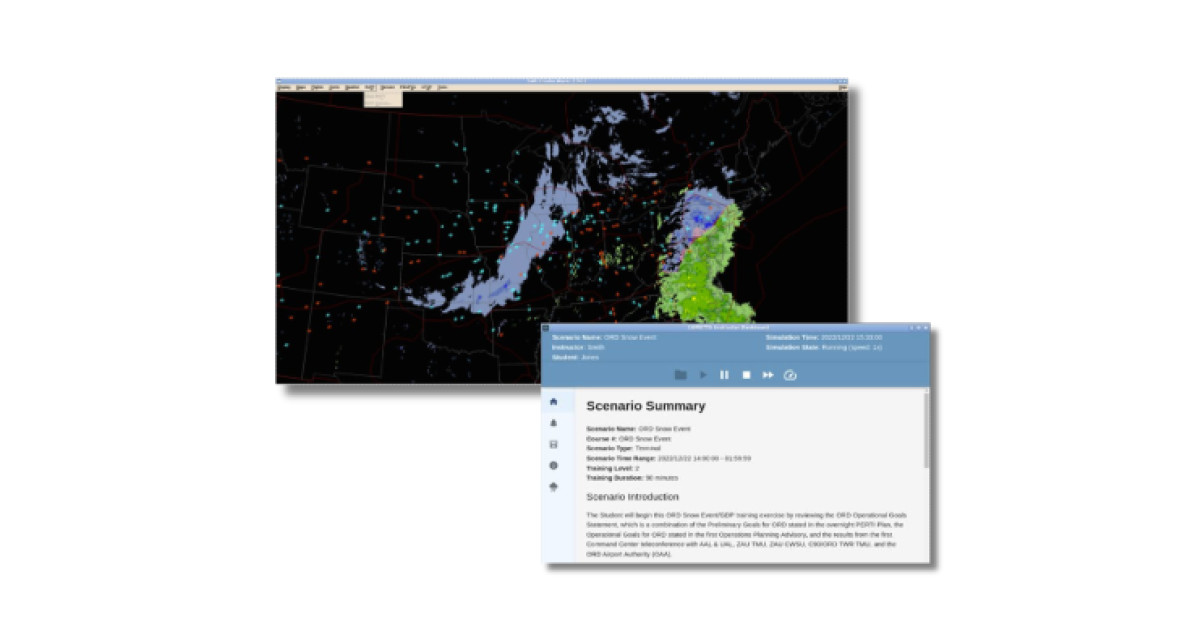This screenshot has height=628, width=1200.
Task: Stop the simulation playback
Action: (x=747, y=375)
